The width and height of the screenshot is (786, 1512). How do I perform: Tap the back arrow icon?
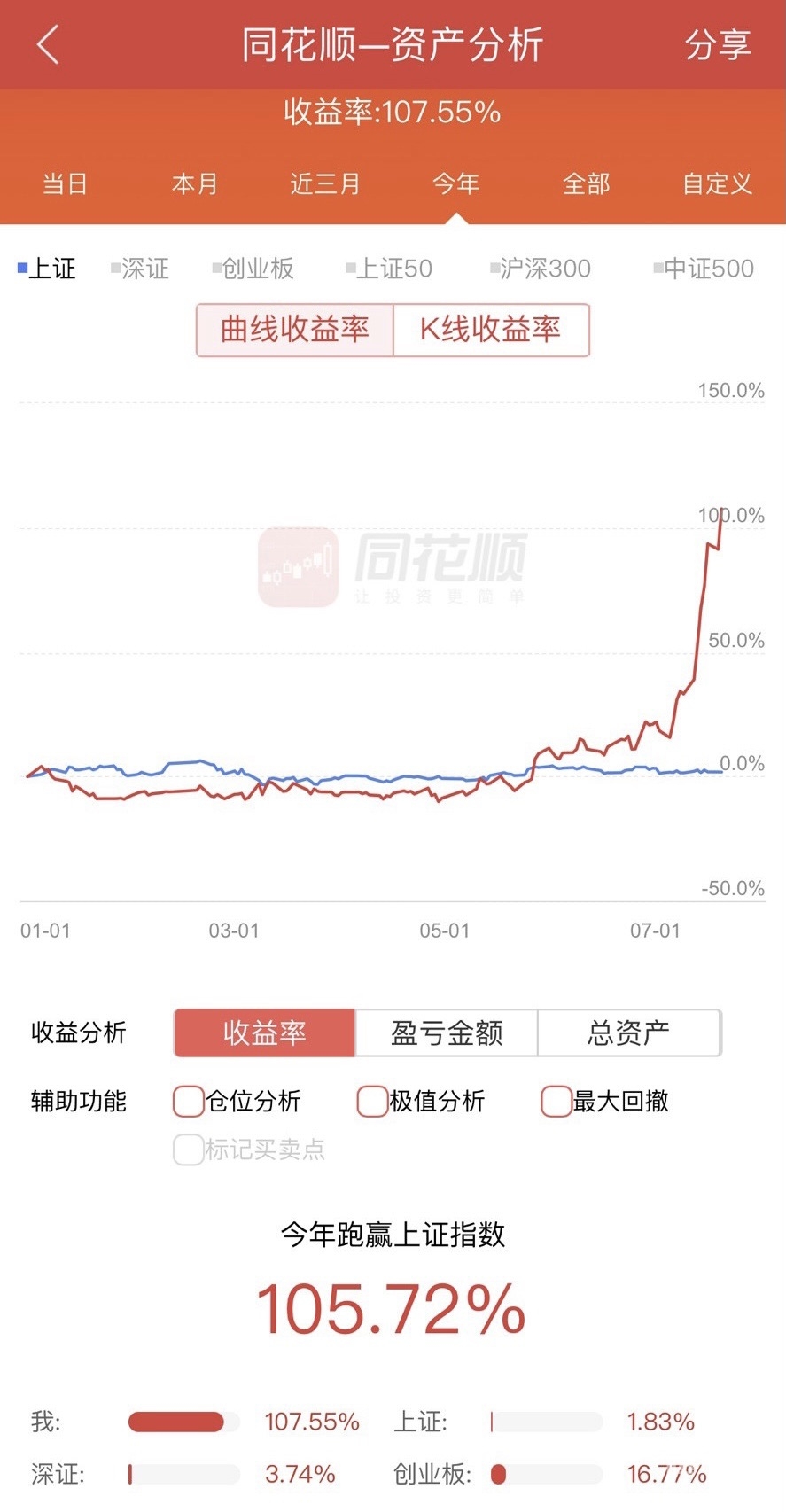click(x=49, y=44)
